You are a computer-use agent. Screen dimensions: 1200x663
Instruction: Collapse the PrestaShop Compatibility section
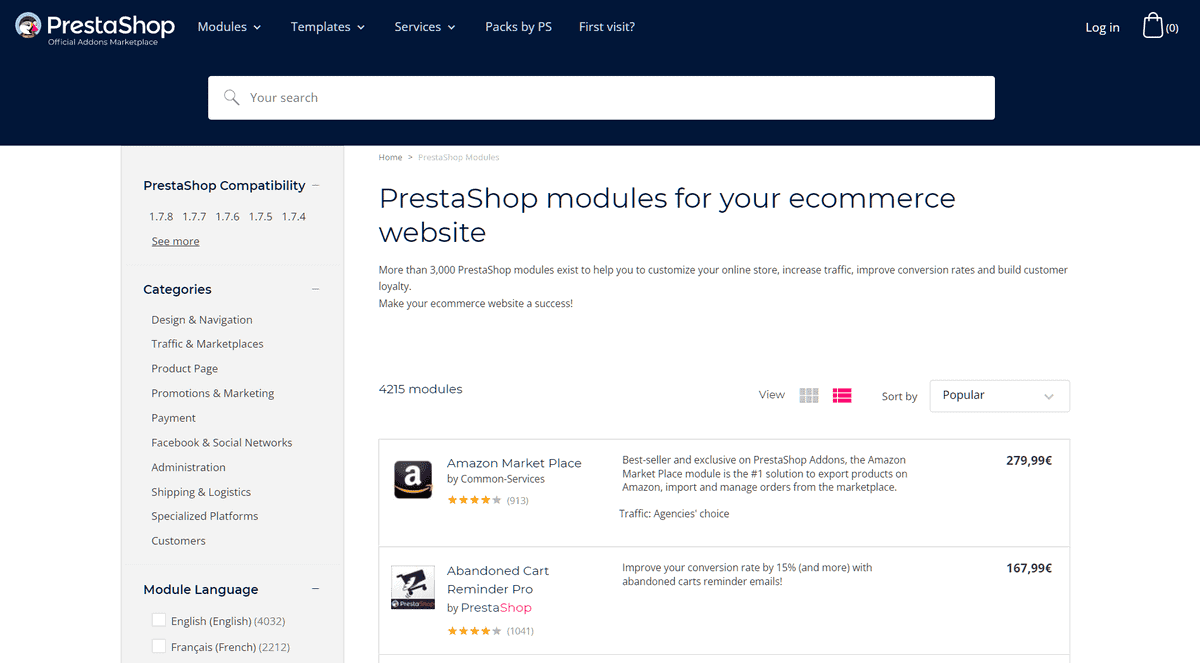(x=316, y=185)
